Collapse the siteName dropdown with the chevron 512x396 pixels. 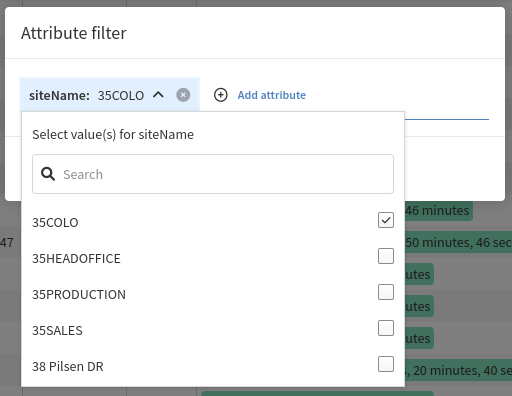point(158,95)
